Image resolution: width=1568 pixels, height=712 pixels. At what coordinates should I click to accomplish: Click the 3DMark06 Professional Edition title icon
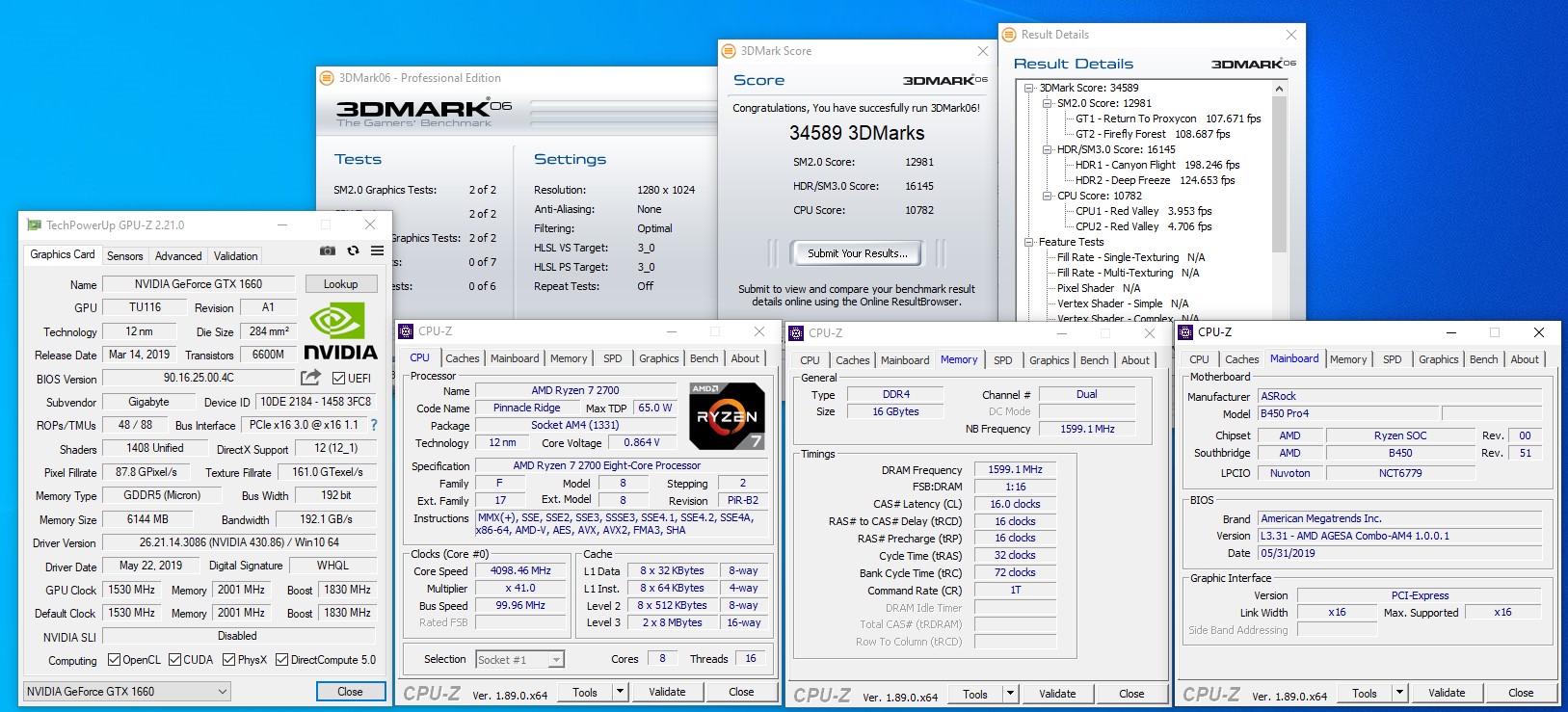(327, 78)
